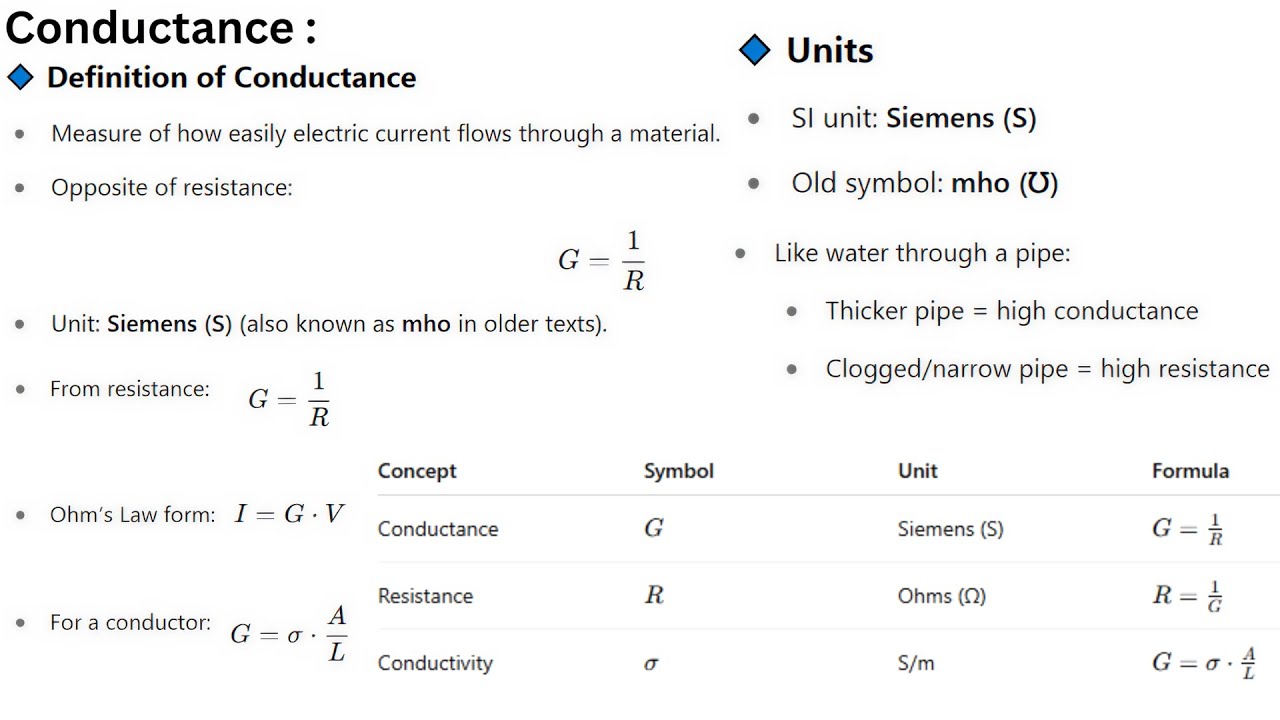The image size is (1280, 720).
Task: Click the formula beside "For a conductor:"
Action: tap(288, 633)
